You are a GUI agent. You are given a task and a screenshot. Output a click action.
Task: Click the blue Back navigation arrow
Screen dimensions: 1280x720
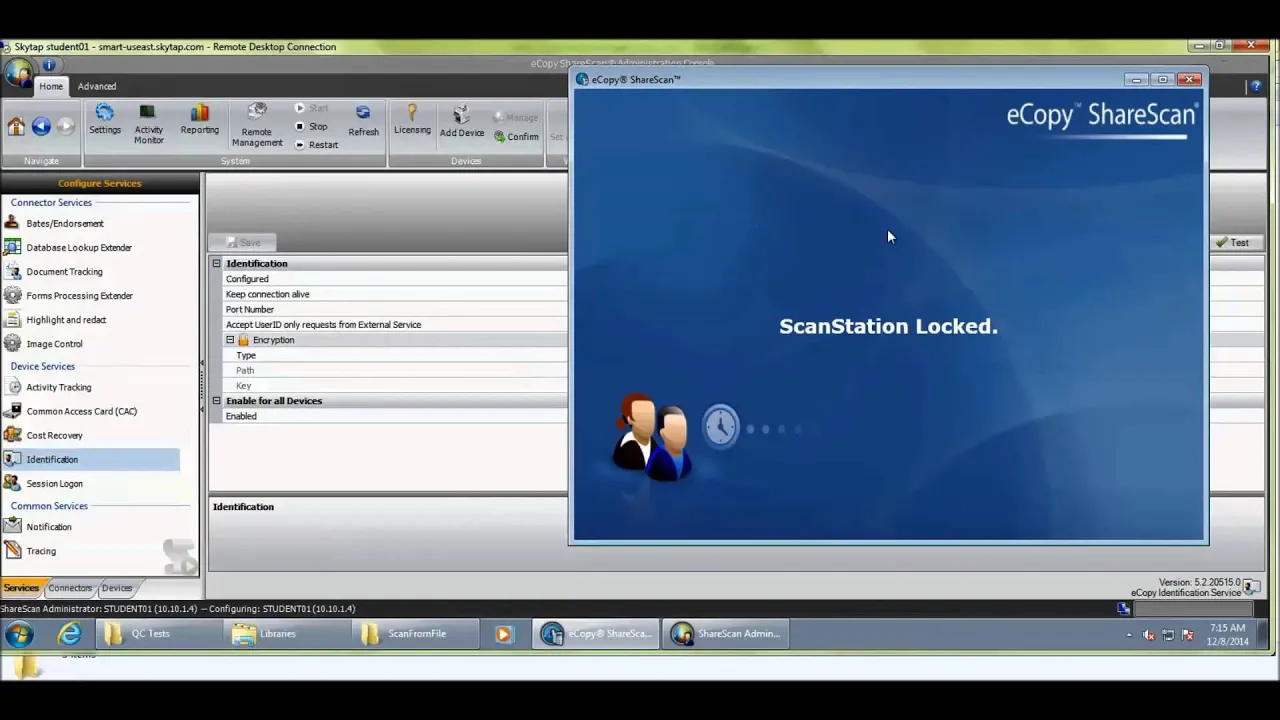[x=41, y=126]
